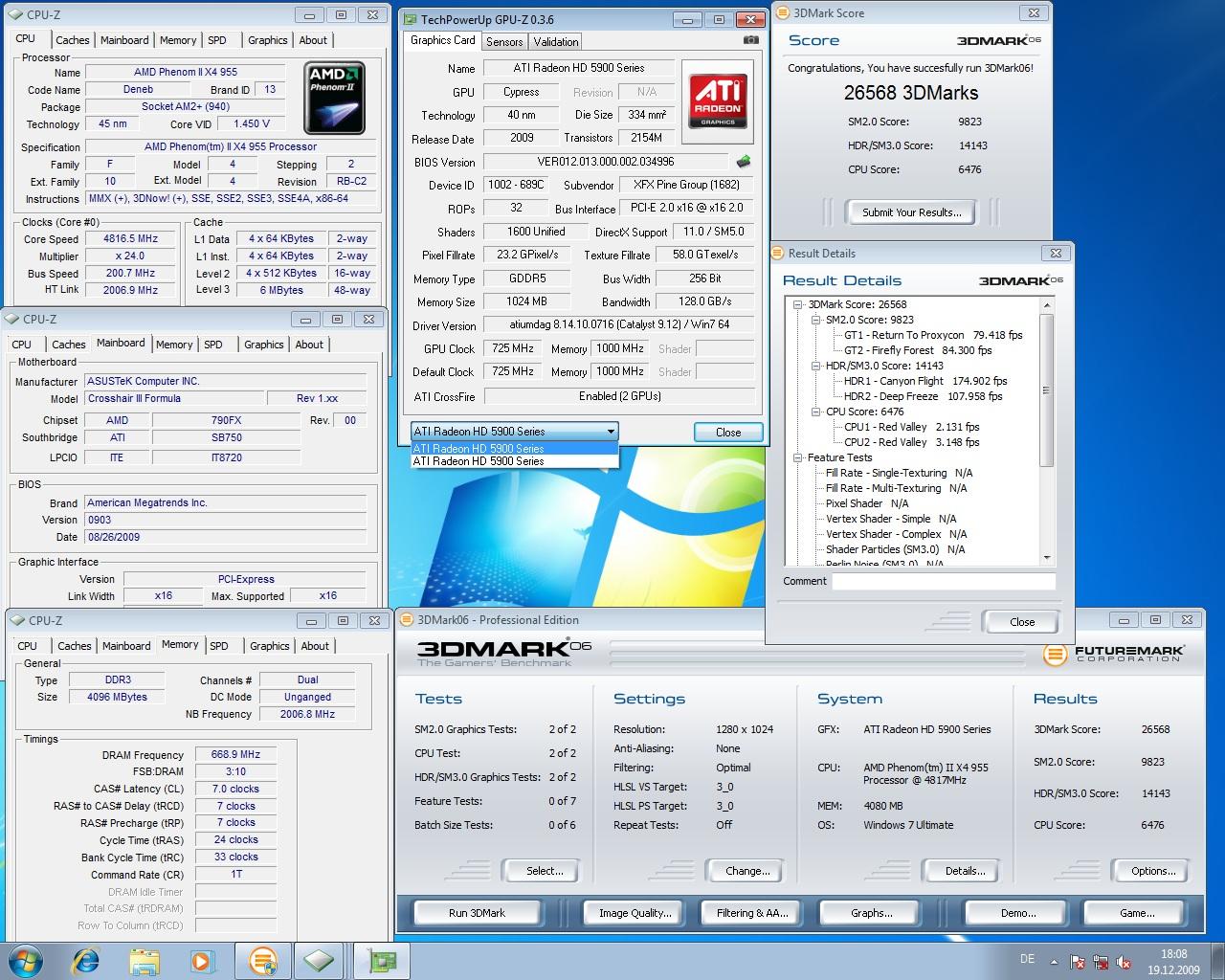Show hidden tray icons arrow
The width and height of the screenshot is (1225, 980).
click(x=1055, y=961)
